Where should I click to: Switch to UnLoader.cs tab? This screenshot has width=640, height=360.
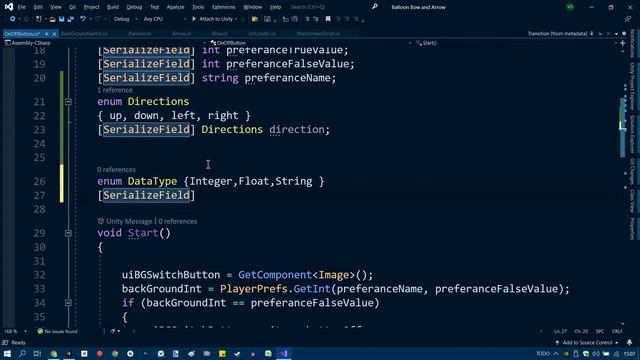pos(262,33)
